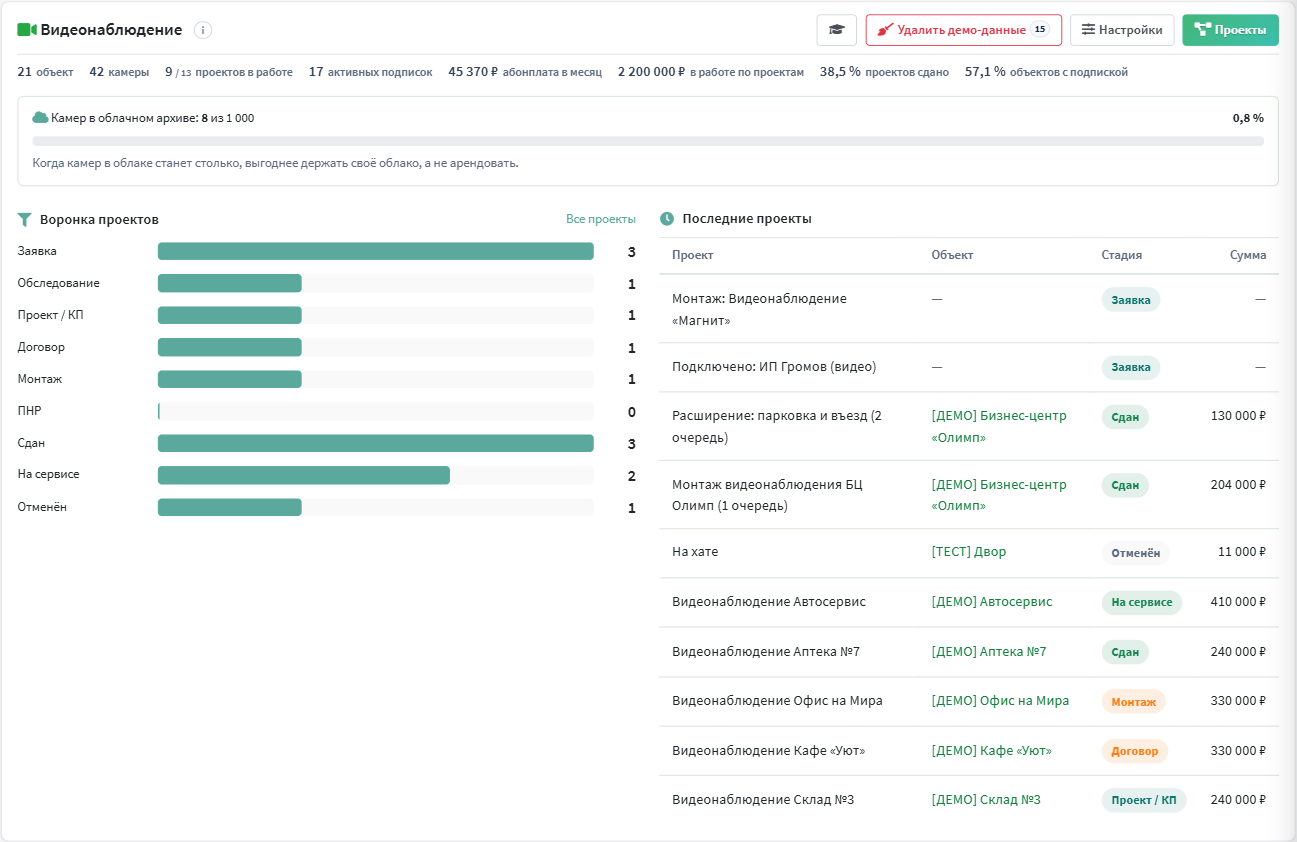
Task: Select project Подключено: ИП Громов (видео)
Action: click(774, 367)
